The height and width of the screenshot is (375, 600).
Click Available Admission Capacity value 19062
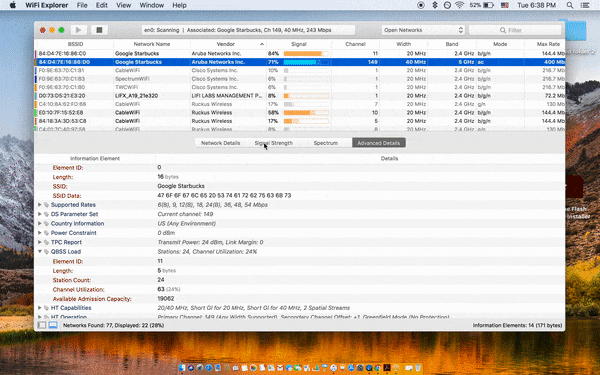(166, 298)
